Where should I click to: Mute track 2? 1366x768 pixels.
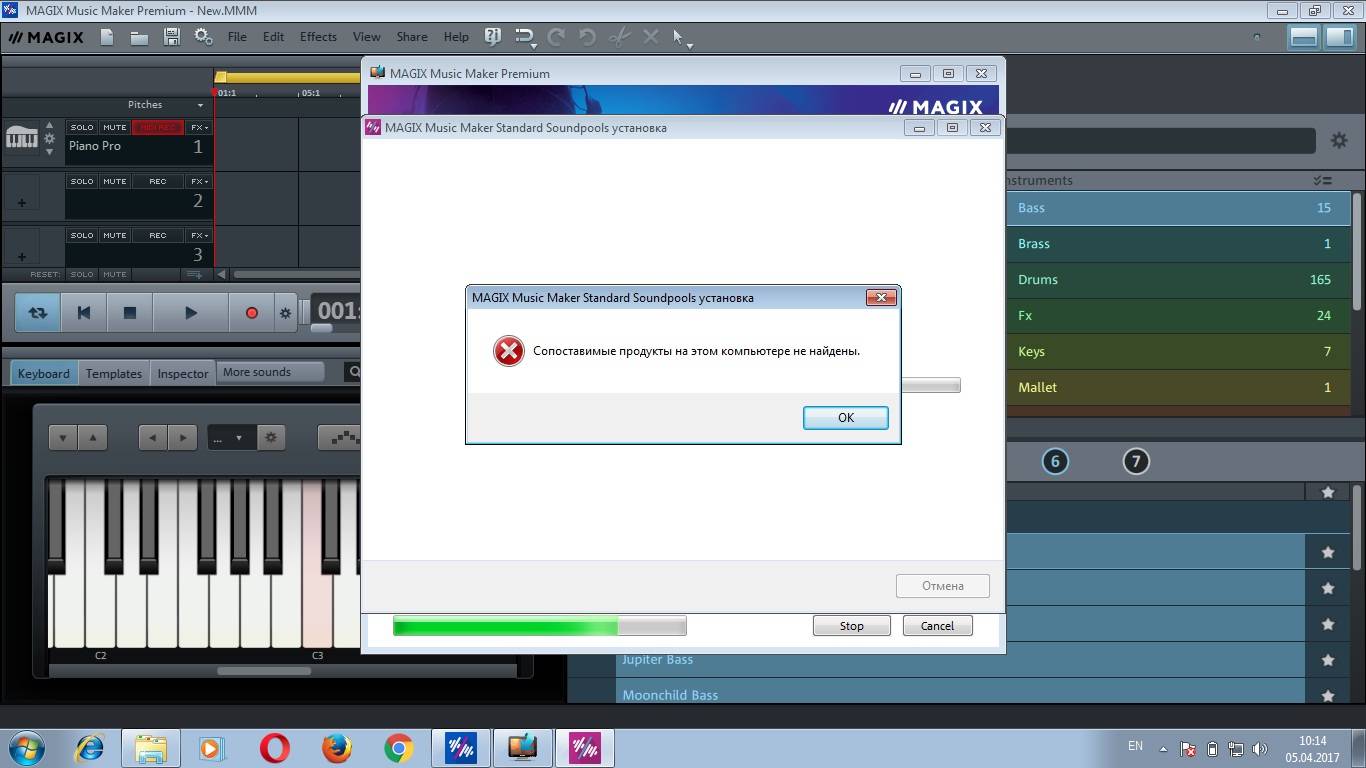(115, 182)
